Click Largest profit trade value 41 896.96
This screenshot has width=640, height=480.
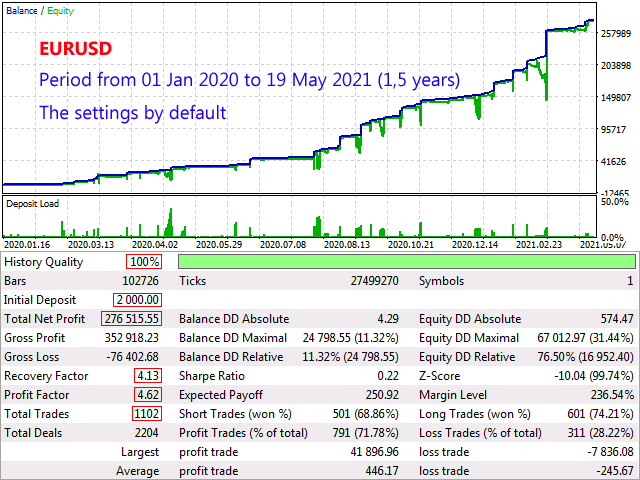click(x=374, y=452)
